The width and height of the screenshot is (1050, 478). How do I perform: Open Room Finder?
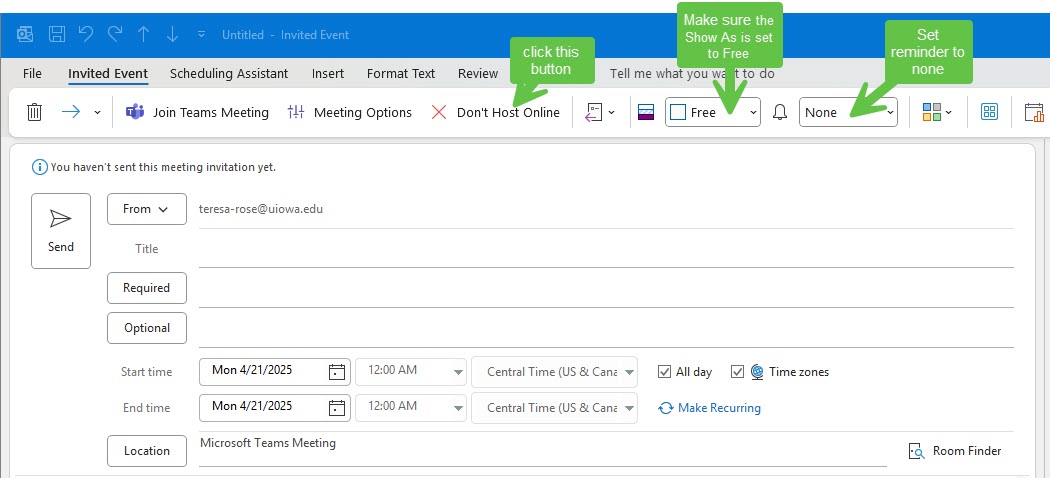click(955, 451)
